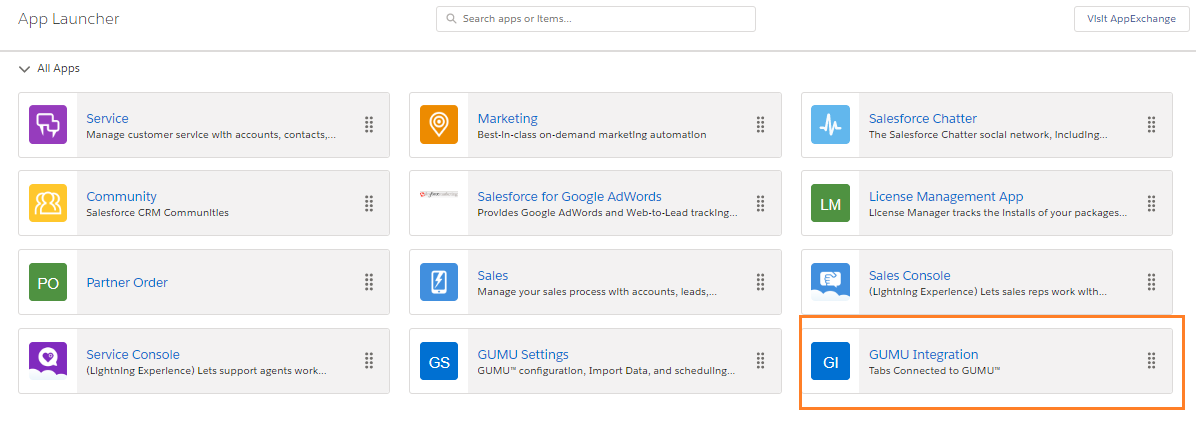Open the Service app link
The width and height of the screenshot is (1196, 421).
tap(108, 118)
